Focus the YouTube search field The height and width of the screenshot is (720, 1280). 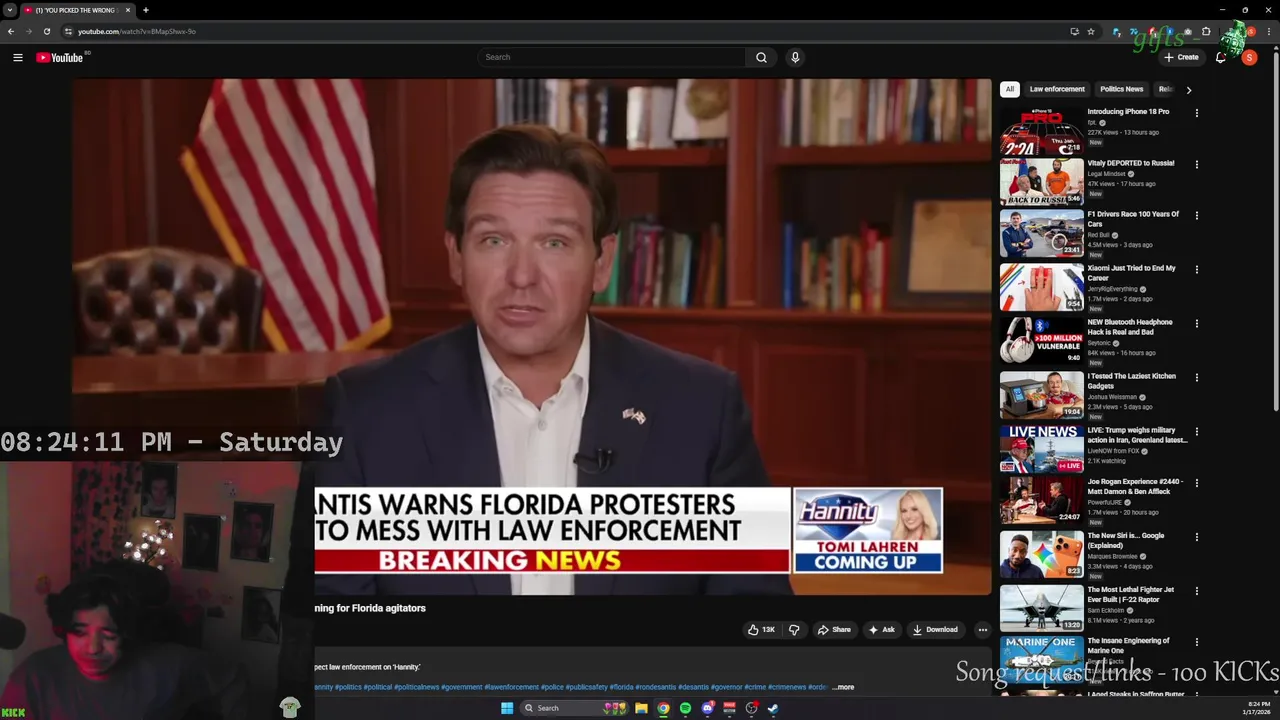[611, 57]
